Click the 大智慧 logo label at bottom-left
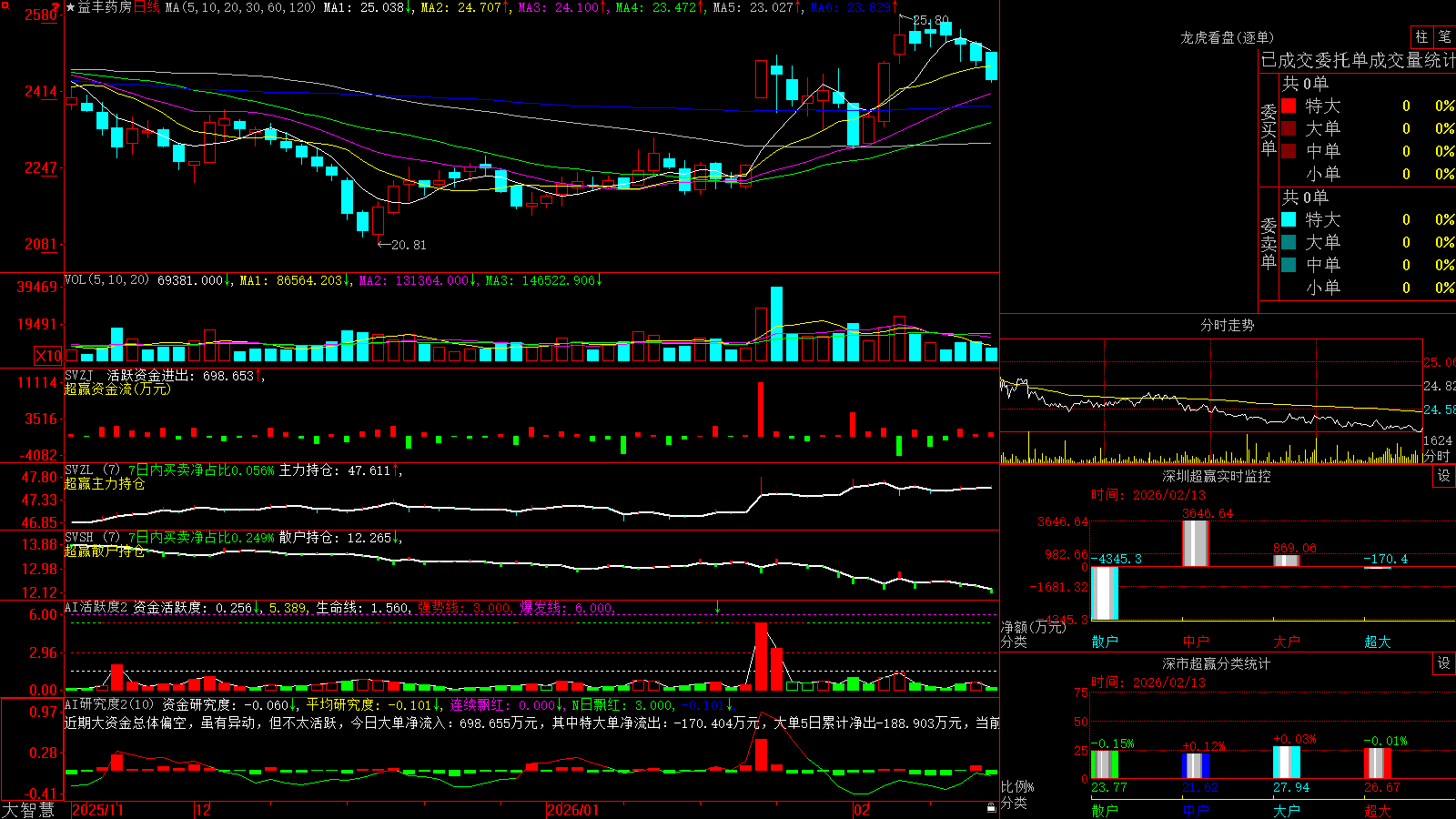 [x=28, y=810]
